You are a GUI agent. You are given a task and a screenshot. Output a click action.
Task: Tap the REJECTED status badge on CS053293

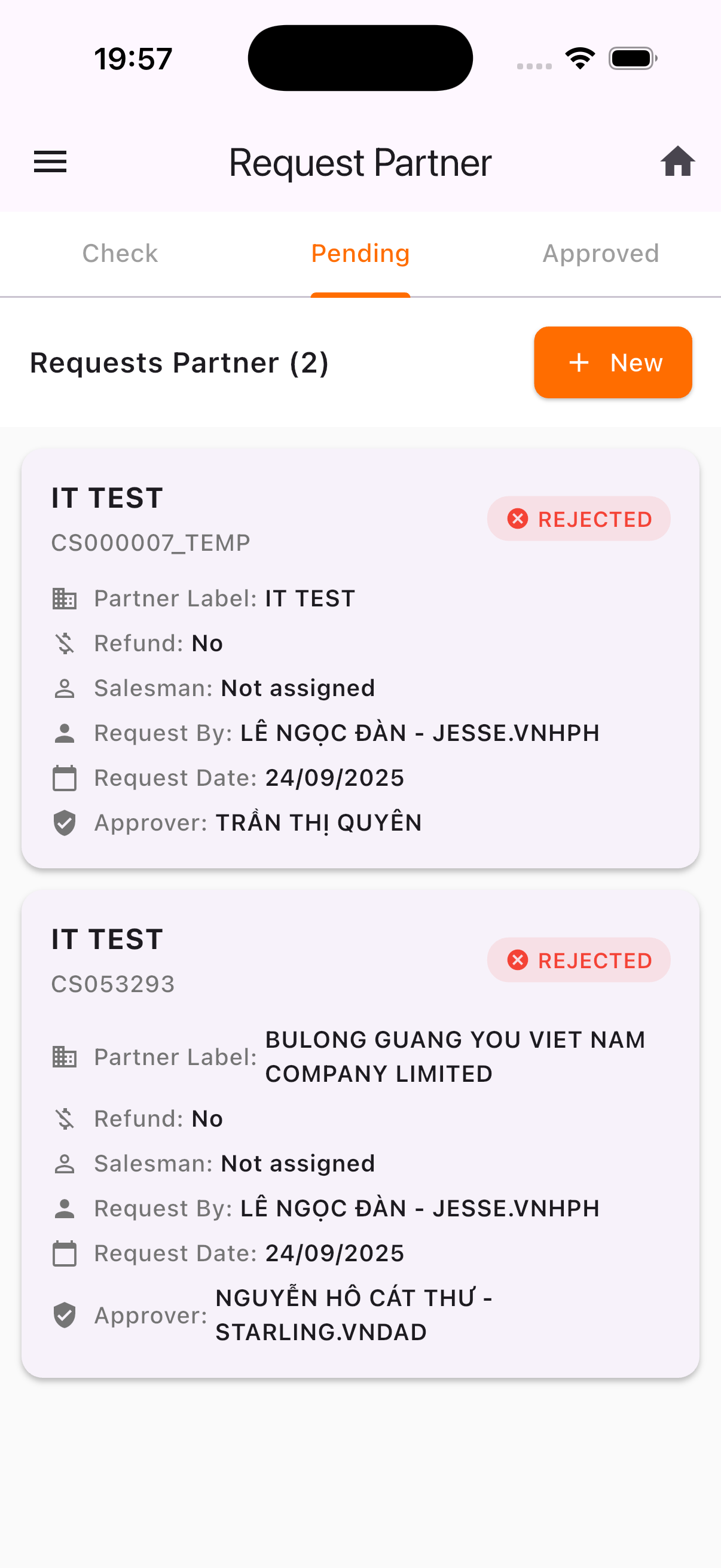(x=578, y=960)
